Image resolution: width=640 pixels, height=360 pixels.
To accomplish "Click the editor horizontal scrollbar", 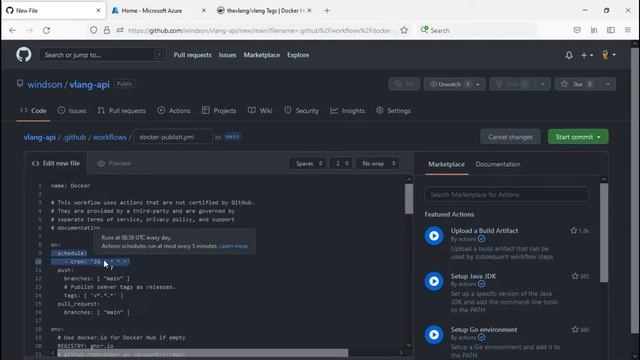I will pos(202,352).
